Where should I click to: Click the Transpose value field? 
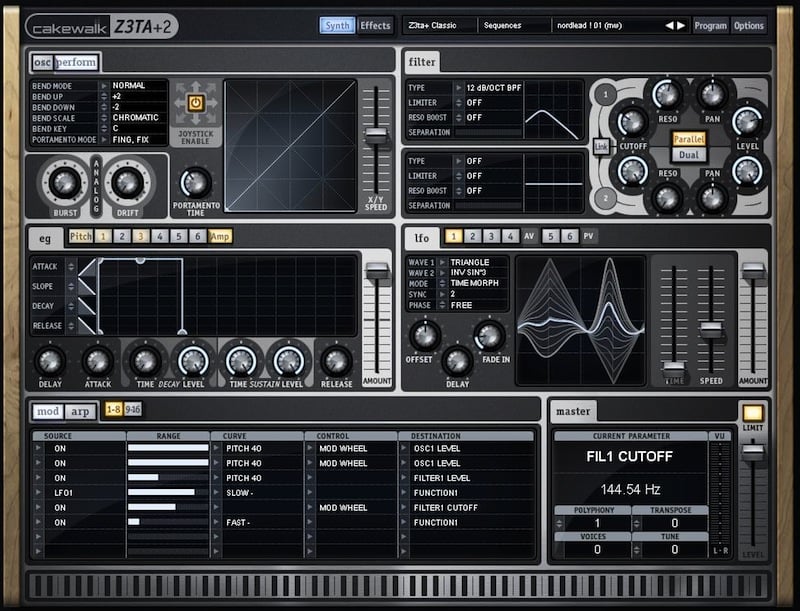pyautogui.click(x=674, y=523)
